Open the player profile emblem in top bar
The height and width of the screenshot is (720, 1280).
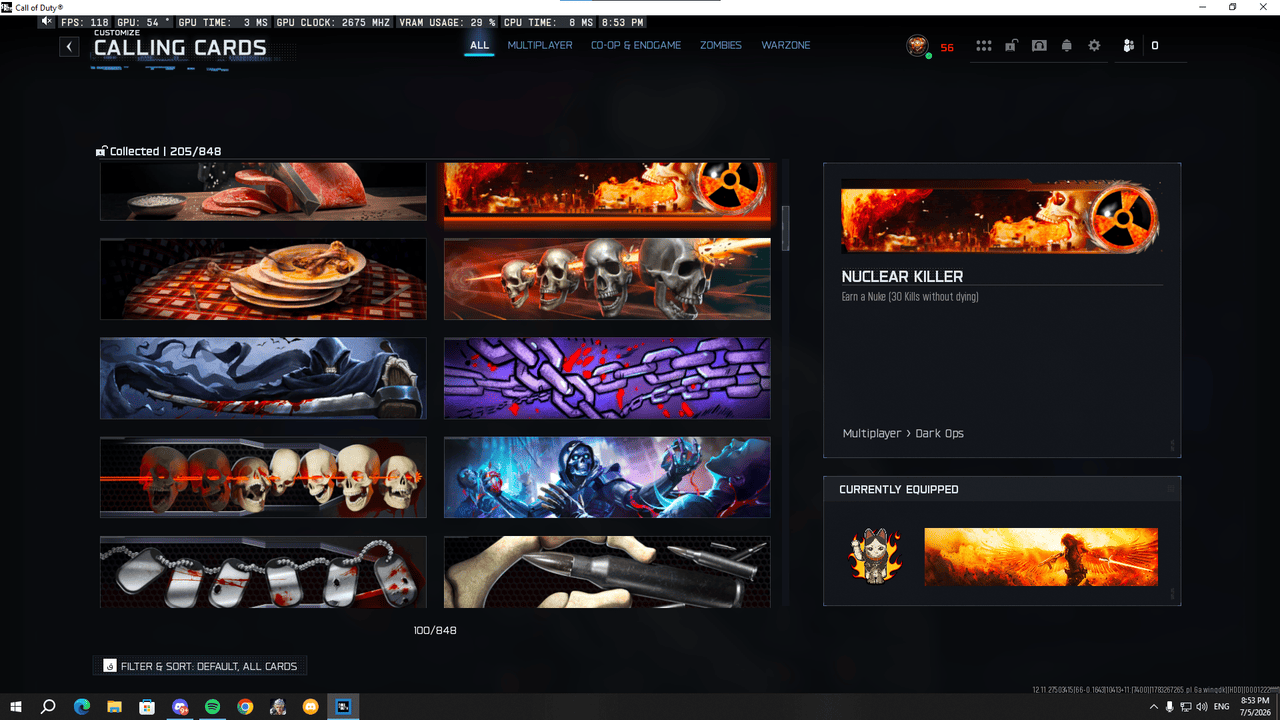(x=917, y=46)
